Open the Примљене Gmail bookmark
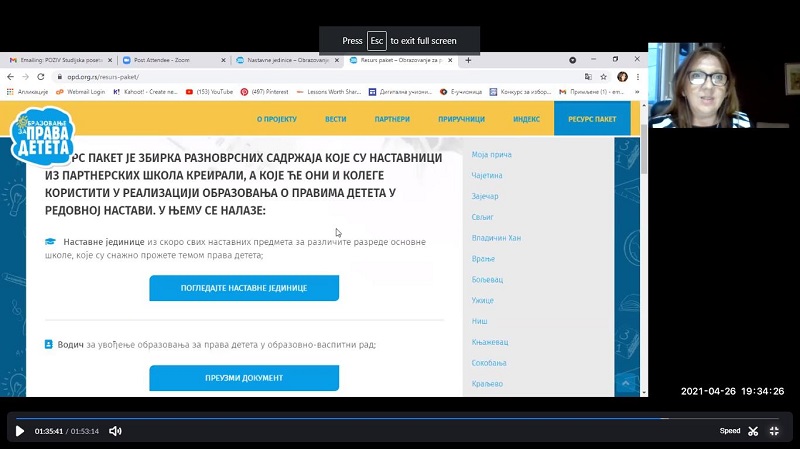The image size is (800, 449). point(592,92)
